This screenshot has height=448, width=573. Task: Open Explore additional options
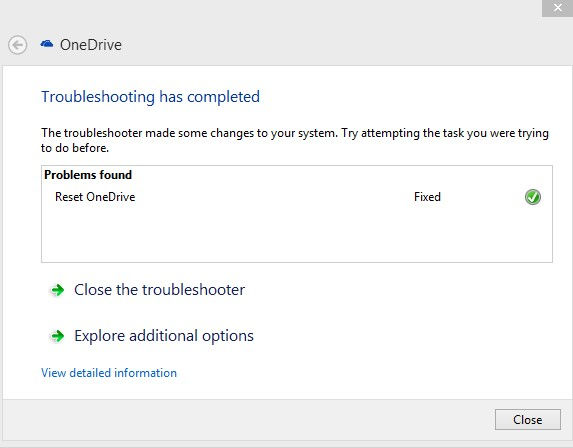[x=164, y=336]
